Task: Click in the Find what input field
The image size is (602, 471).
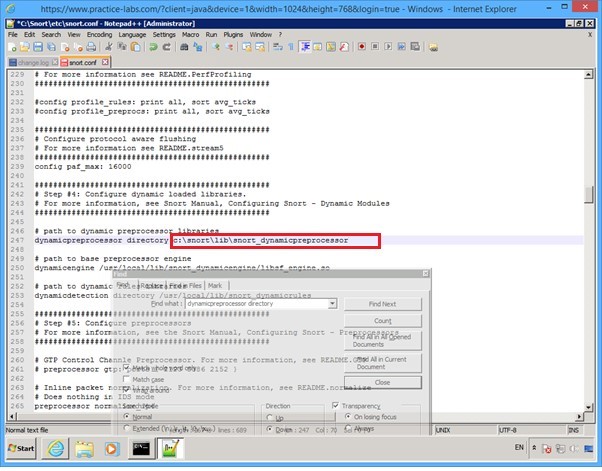Action: coord(256,304)
